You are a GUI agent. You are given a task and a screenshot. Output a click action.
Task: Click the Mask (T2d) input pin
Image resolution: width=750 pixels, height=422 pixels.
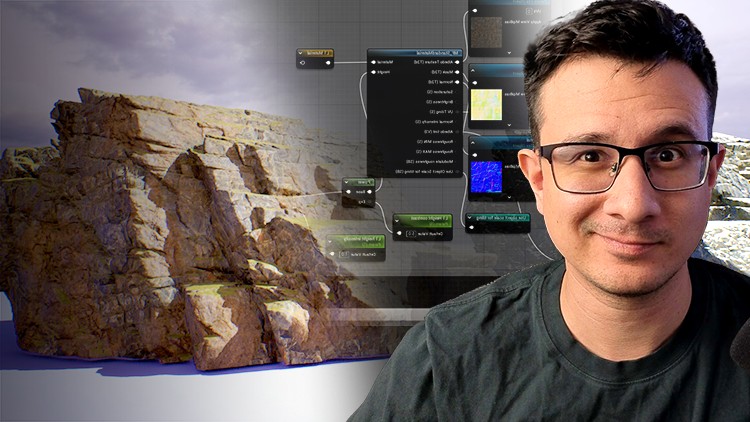pyautogui.click(x=458, y=72)
